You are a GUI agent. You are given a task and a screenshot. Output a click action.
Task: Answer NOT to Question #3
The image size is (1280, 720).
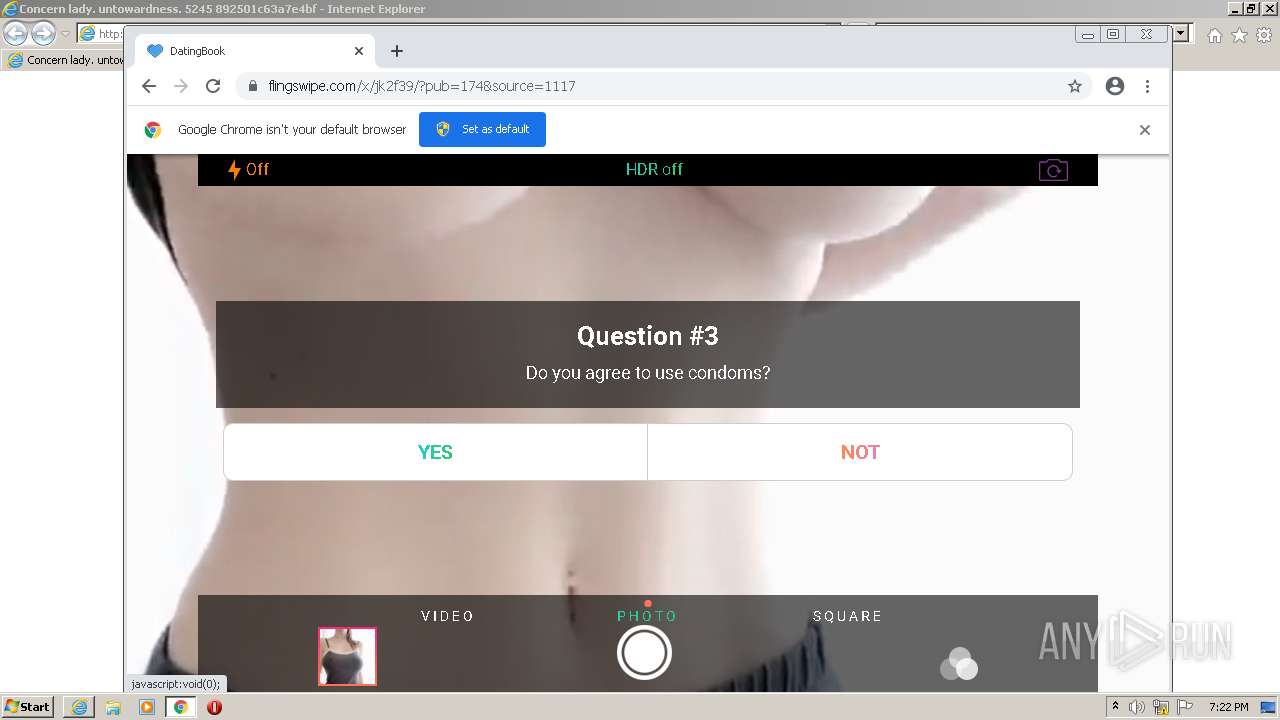pos(860,452)
